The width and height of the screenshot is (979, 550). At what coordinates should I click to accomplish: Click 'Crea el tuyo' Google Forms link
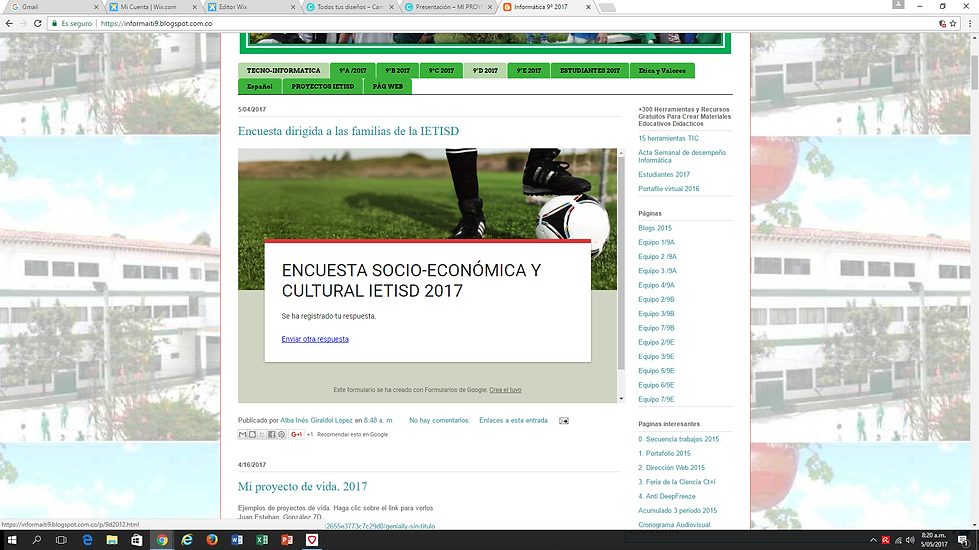click(x=505, y=390)
